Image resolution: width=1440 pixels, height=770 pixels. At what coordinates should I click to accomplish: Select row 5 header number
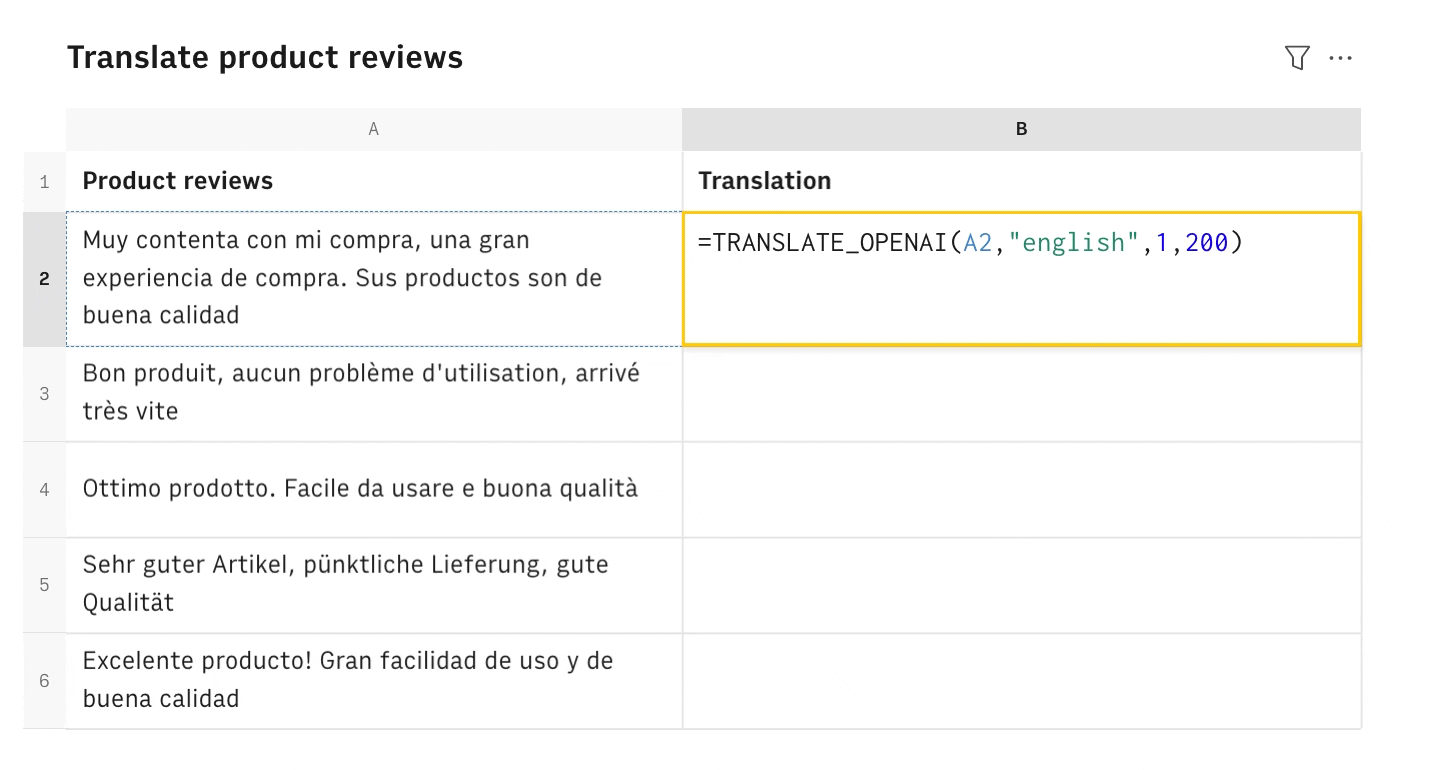[x=44, y=585]
